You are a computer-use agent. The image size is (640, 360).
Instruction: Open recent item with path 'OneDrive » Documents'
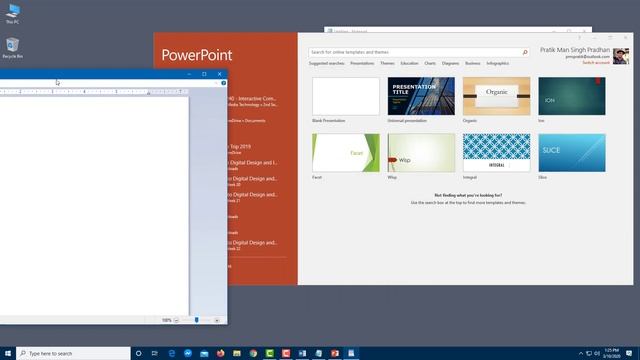point(247,121)
